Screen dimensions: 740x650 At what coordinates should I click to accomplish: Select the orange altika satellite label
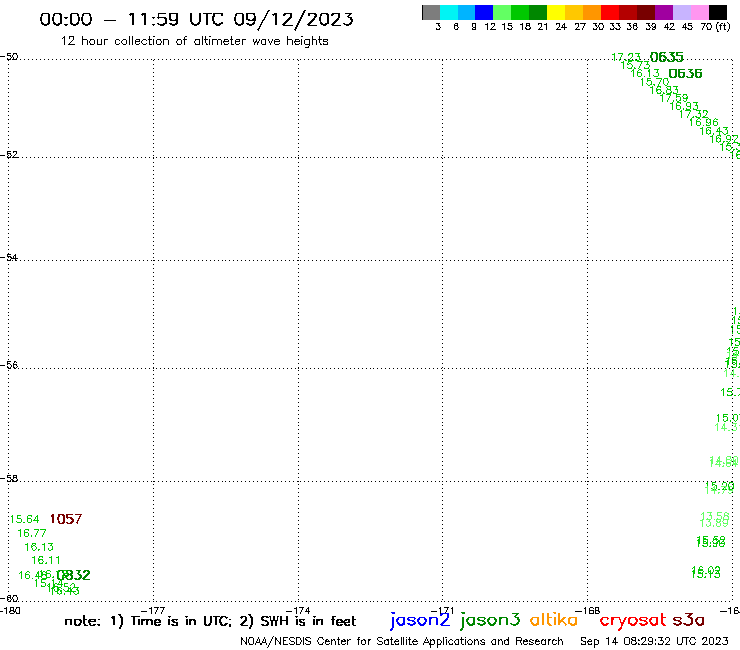[554, 620]
